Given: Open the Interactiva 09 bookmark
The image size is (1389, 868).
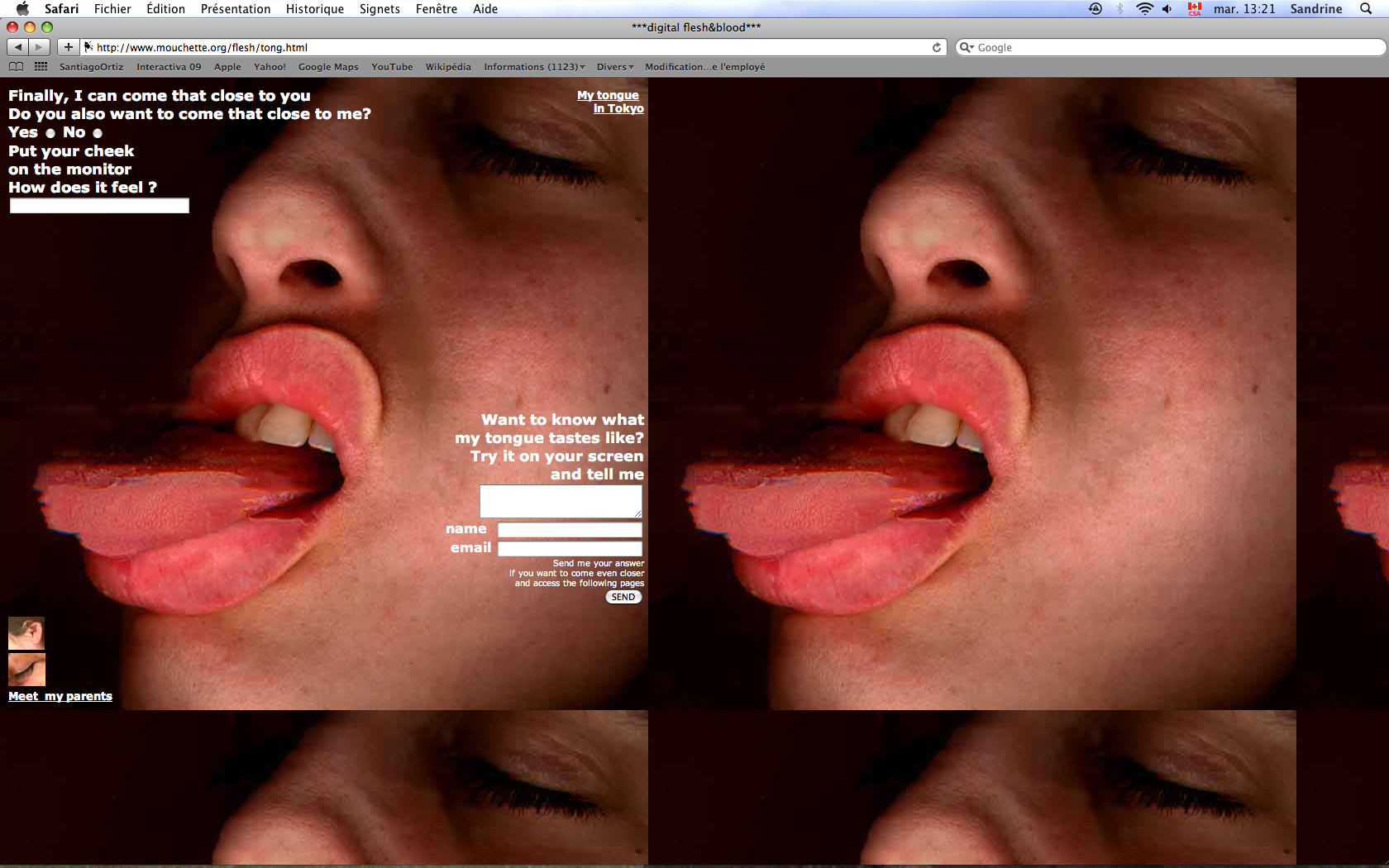Looking at the screenshot, I should click(x=169, y=67).
